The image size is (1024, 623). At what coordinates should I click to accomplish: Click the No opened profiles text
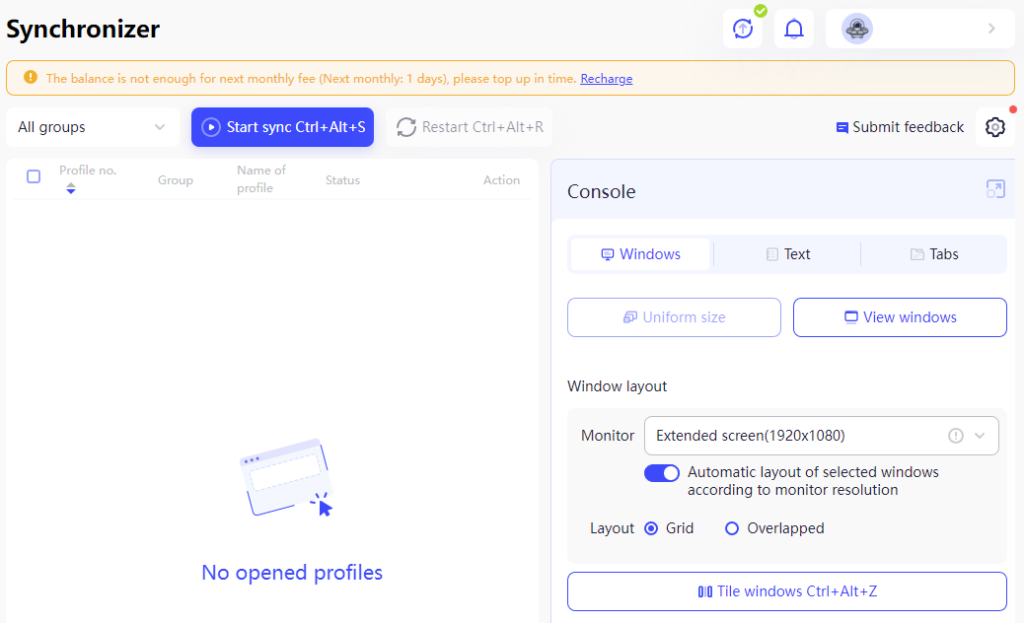[292, 573]
